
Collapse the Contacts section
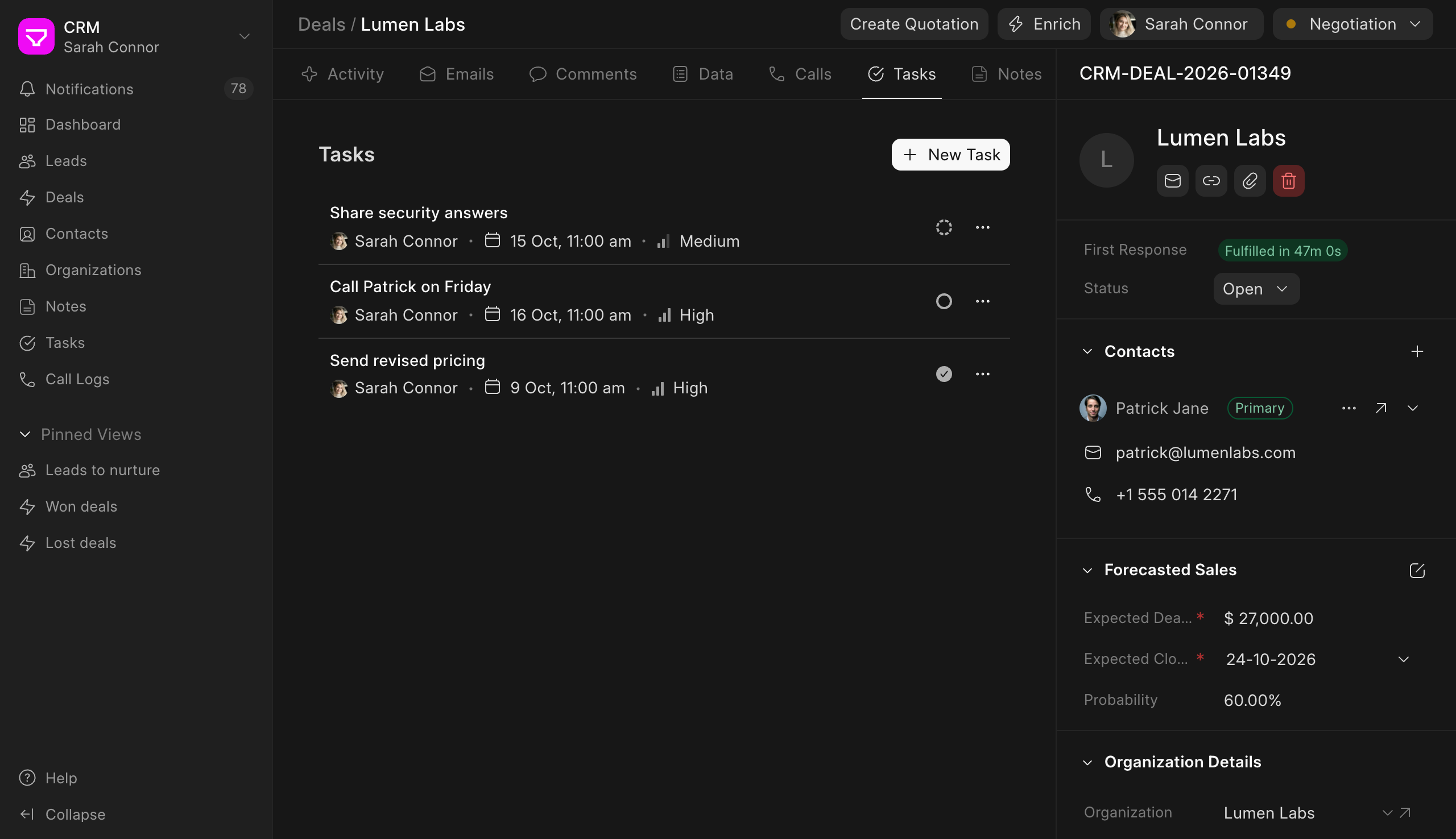tap(1087, 351)
